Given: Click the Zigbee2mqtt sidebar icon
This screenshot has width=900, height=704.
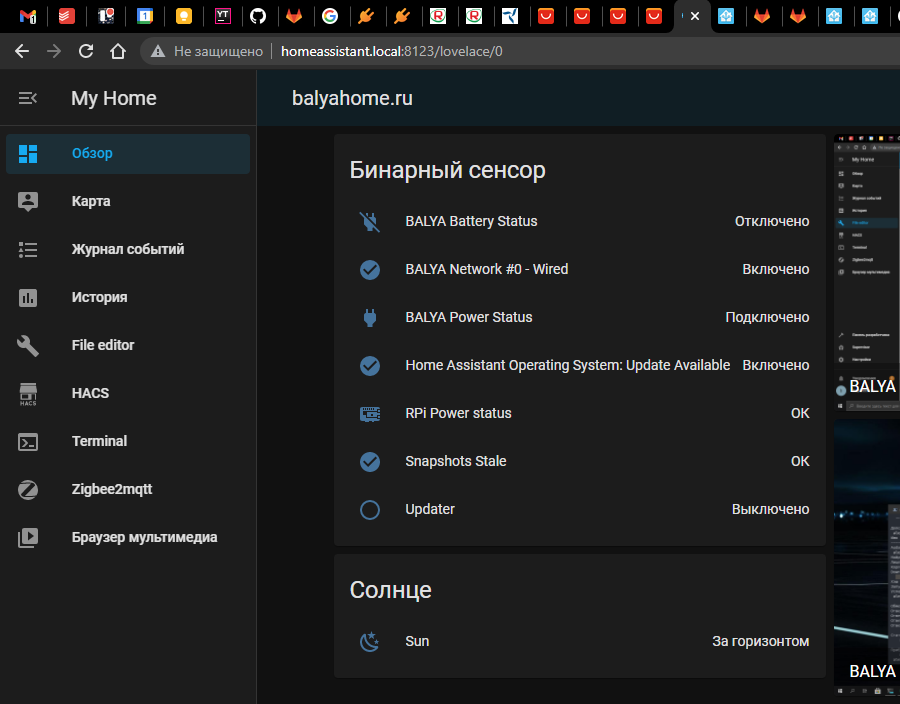Looking at the screenshot, I should [x=28, y=489].
